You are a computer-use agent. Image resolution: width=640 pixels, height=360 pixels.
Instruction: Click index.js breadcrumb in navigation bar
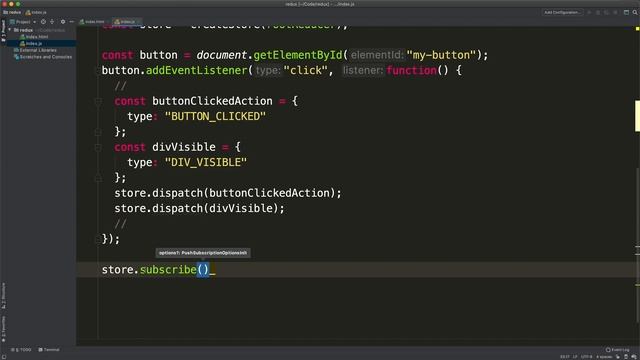pos(36,12)
